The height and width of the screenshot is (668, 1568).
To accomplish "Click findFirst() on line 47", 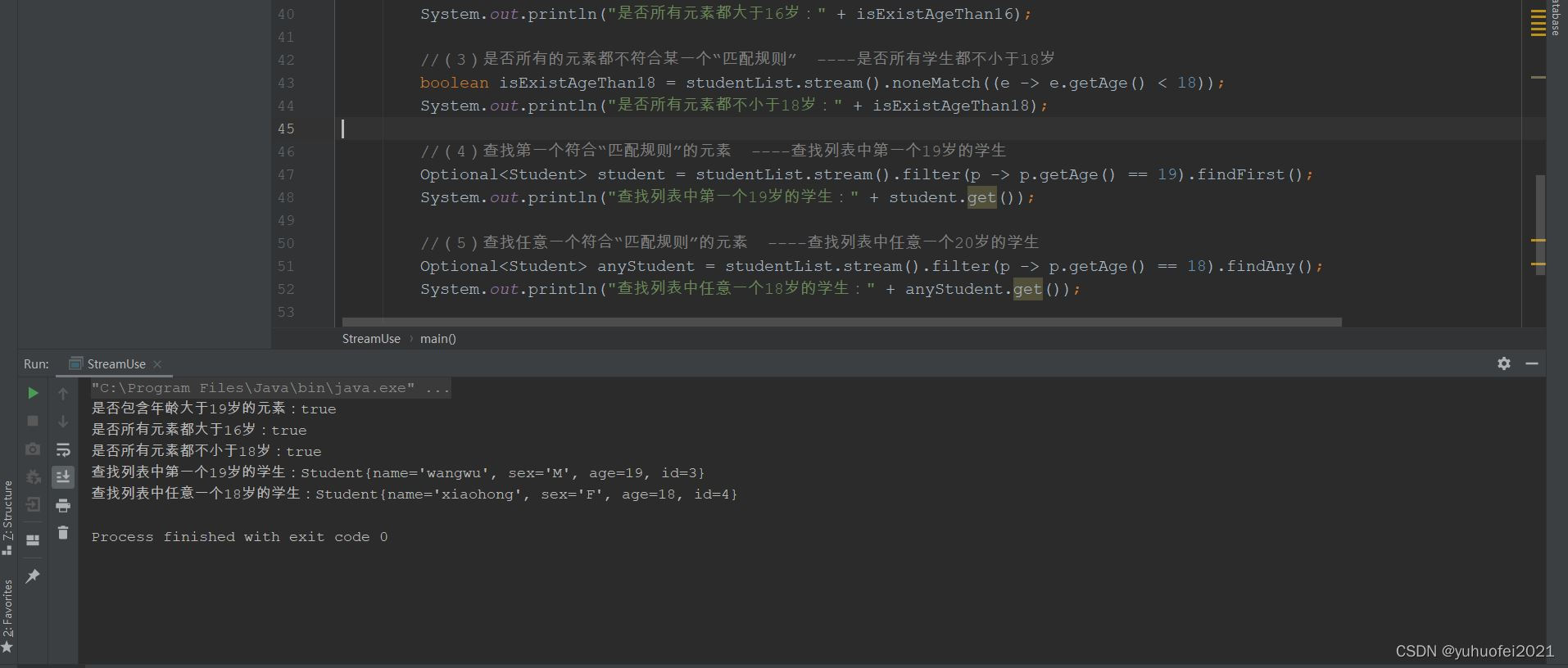I will [x=1250, y=174].
